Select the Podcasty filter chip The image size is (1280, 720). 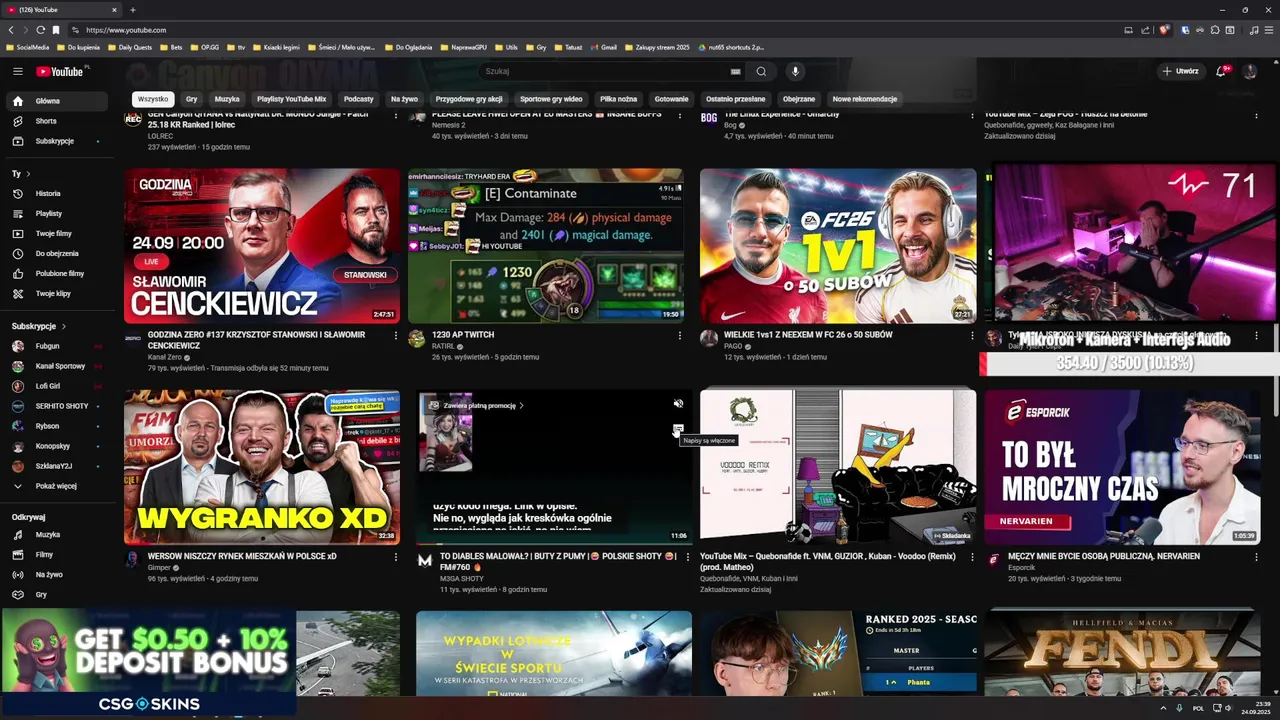[358, 99]
